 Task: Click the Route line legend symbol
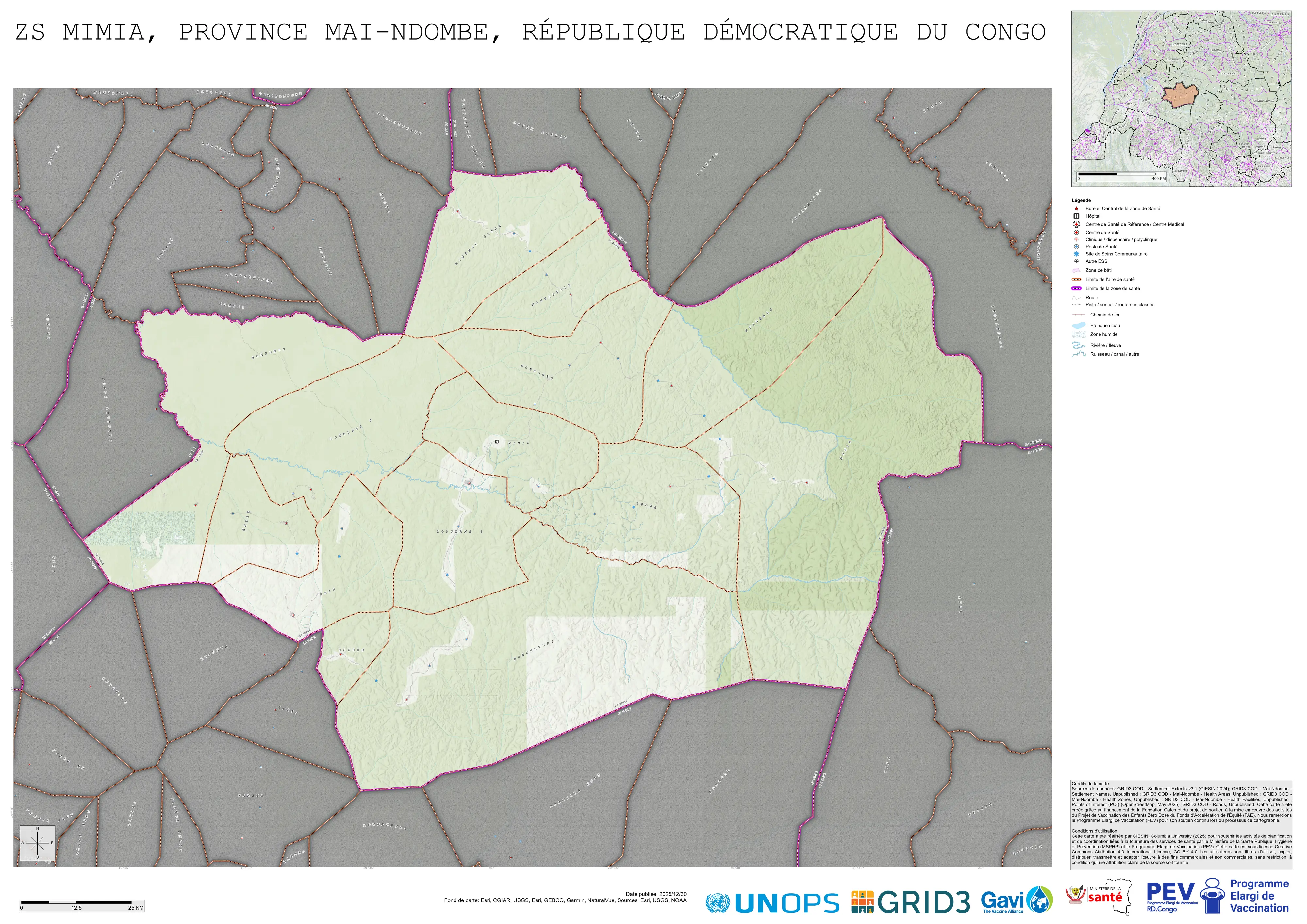coord(1076,298)
